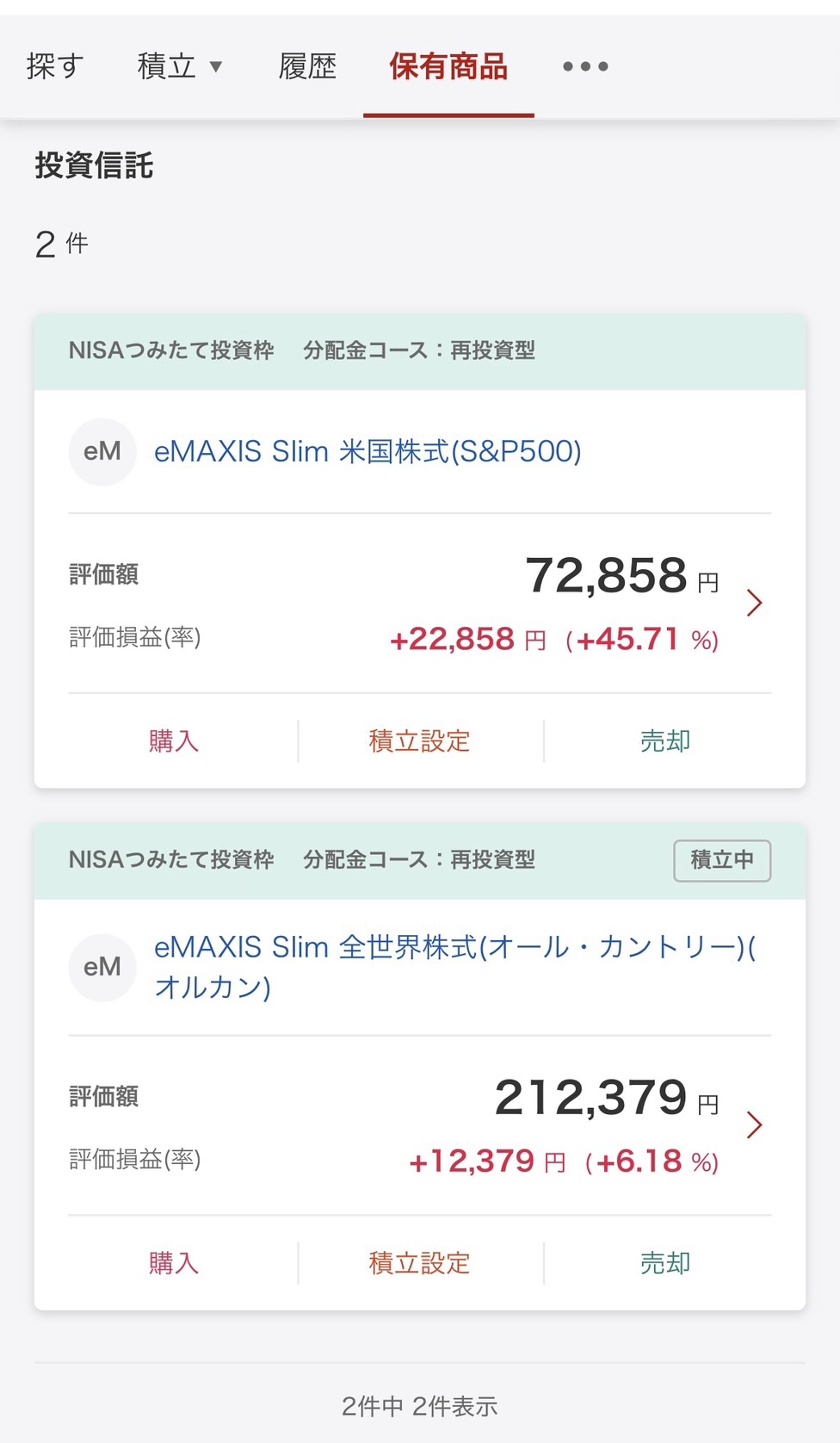Open eMAXIS Slim 米国株式(S&P500) fund link
840x1443 pixels.
(x=367, y=452)
